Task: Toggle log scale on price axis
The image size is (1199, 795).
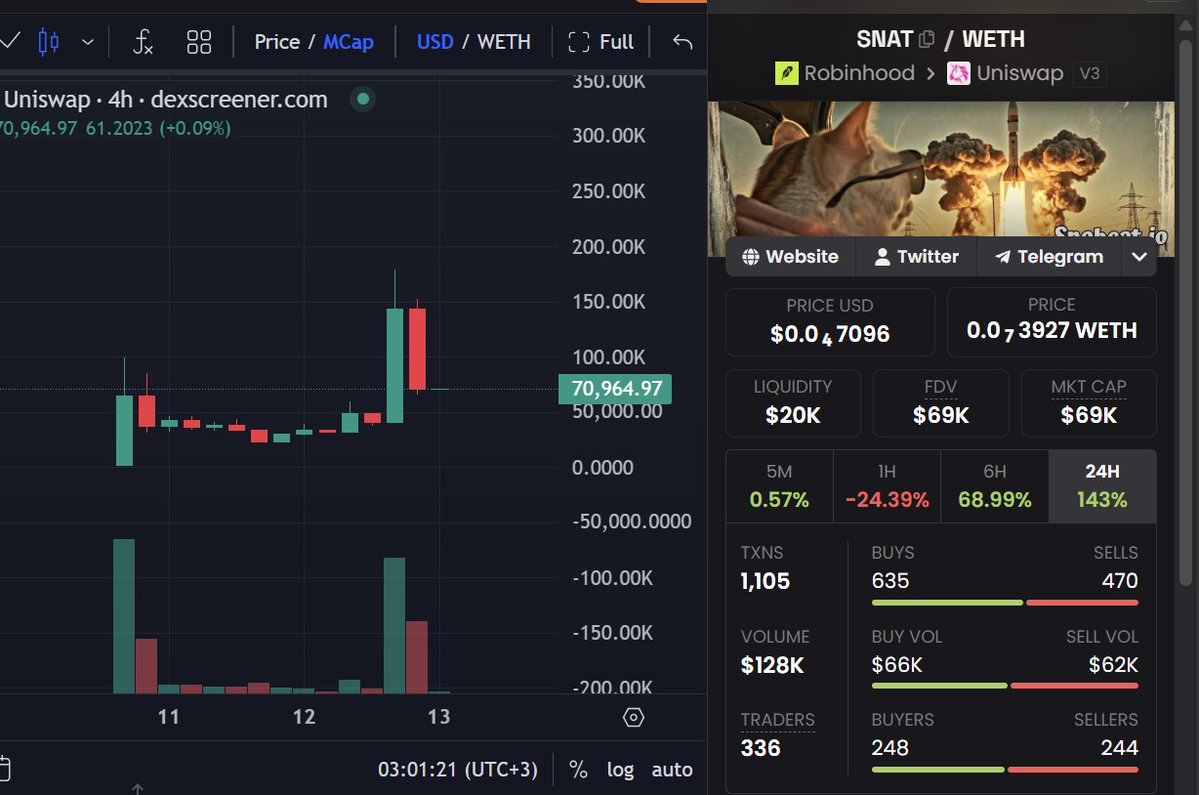Action: click(x=620, y=770)
